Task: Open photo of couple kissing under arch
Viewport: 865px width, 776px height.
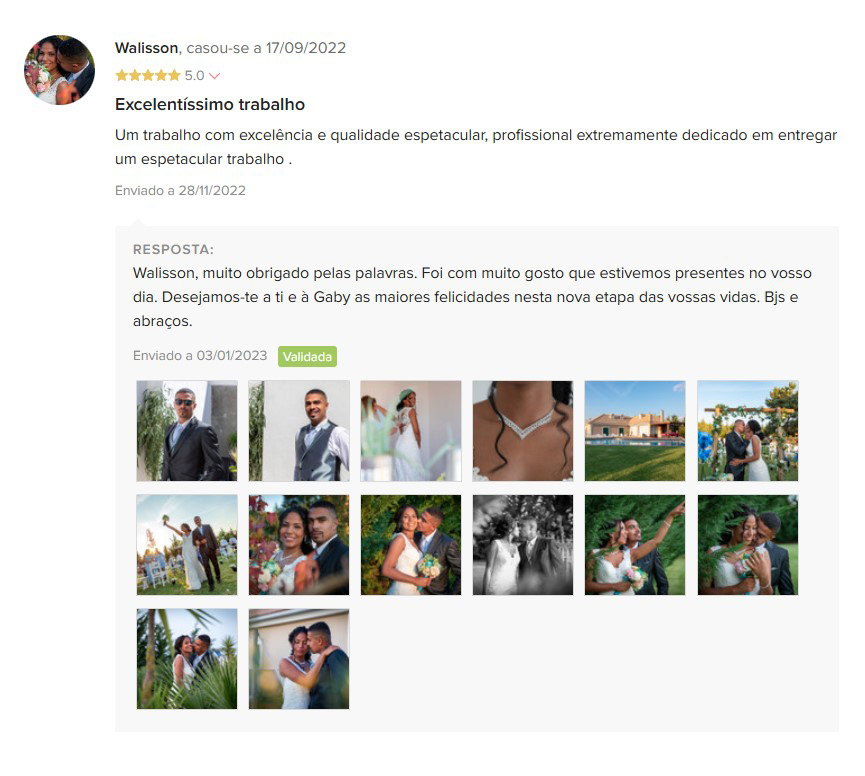Action: (x=747, y=431)
